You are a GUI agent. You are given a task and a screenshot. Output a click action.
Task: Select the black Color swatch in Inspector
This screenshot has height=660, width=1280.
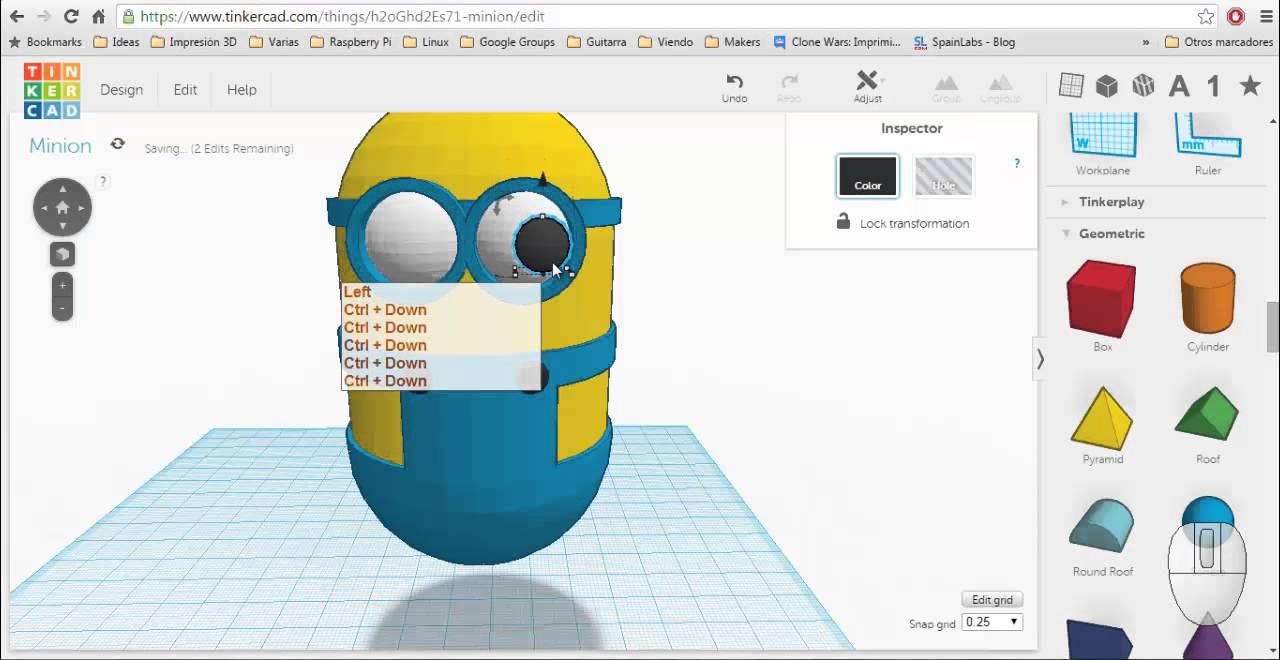pyautogui.click(x=867, y=176)
